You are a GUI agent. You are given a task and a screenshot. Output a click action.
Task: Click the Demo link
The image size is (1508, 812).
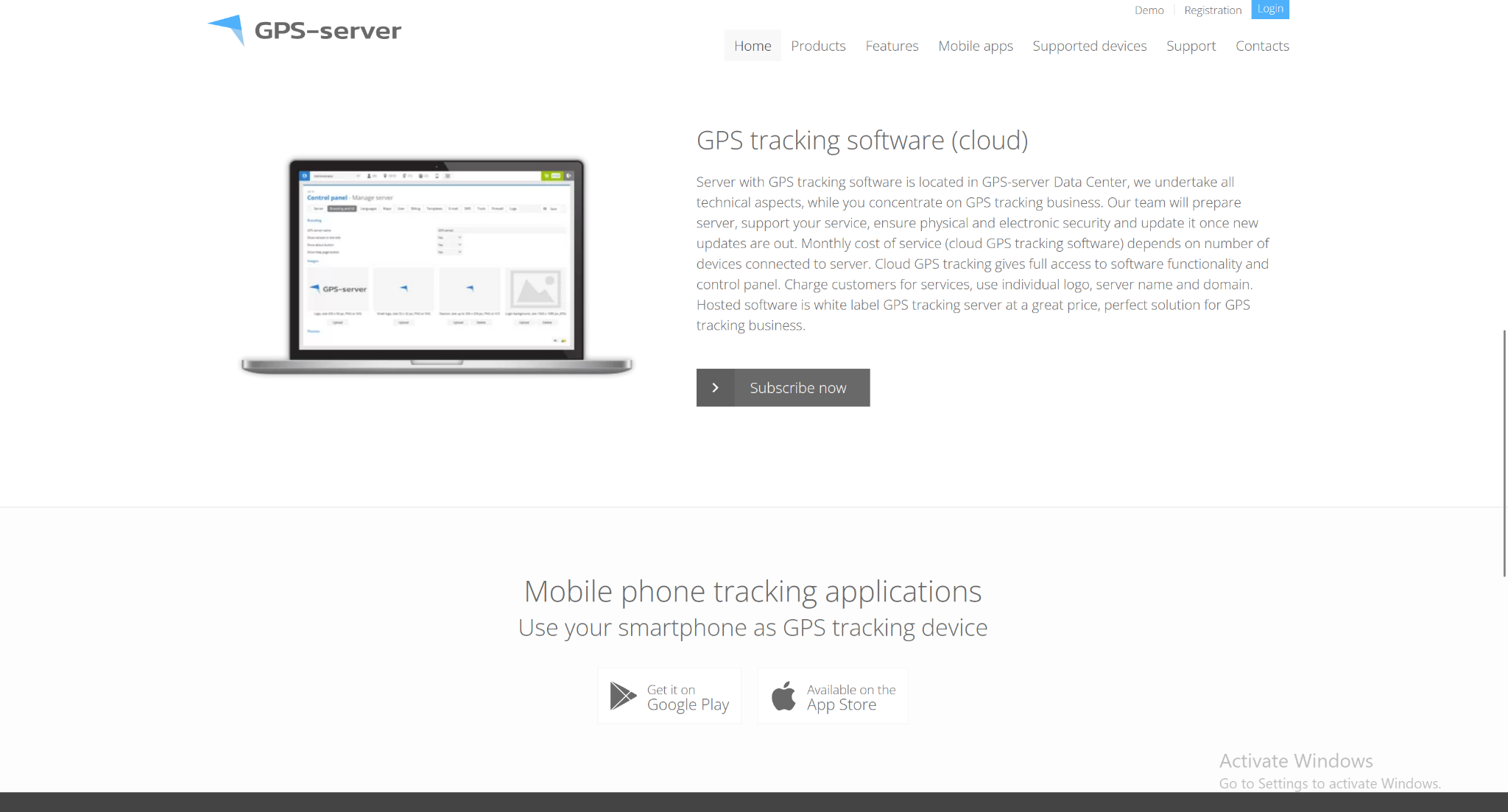click(x=1149, y=10)
